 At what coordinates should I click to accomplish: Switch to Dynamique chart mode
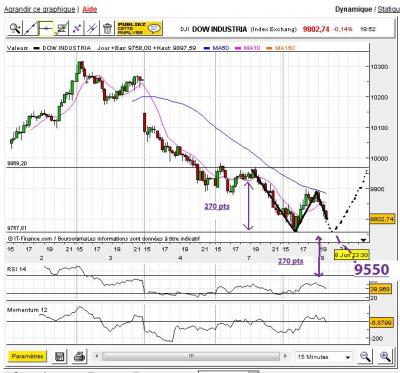353,9
